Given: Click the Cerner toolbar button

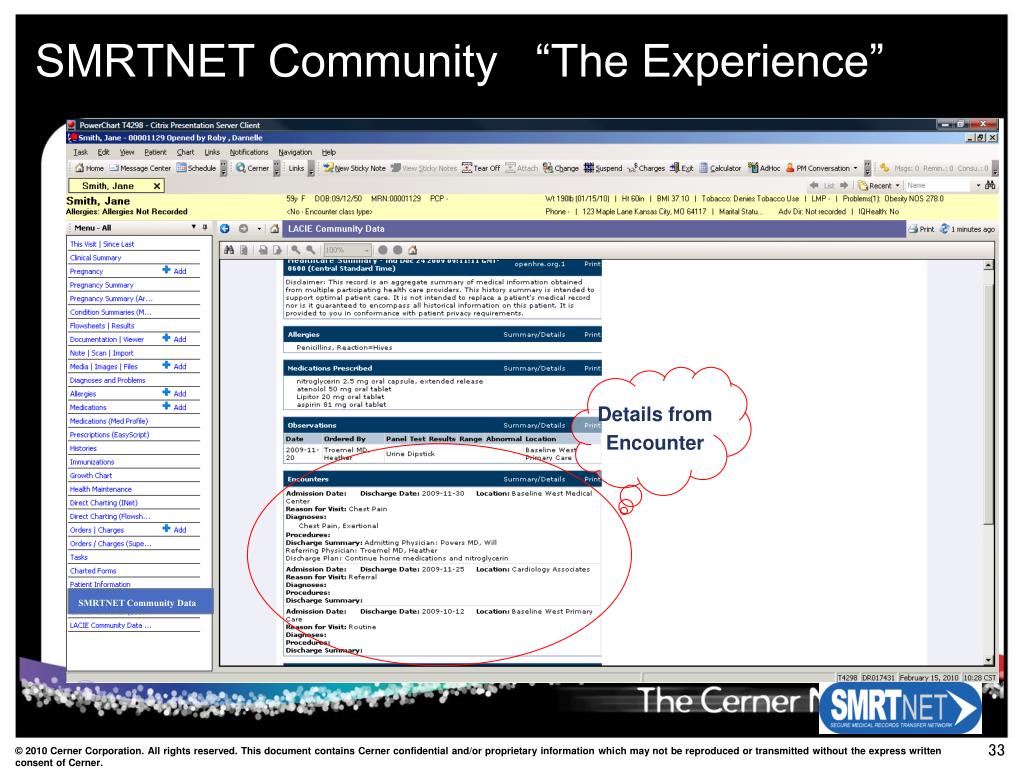Looking at the screenshot, I should point(252,168).
